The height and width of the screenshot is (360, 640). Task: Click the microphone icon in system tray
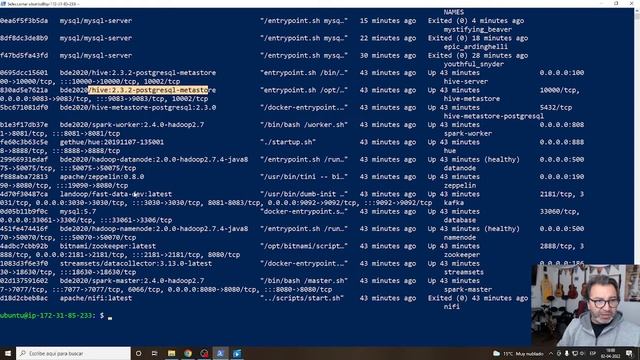[567, 353]
